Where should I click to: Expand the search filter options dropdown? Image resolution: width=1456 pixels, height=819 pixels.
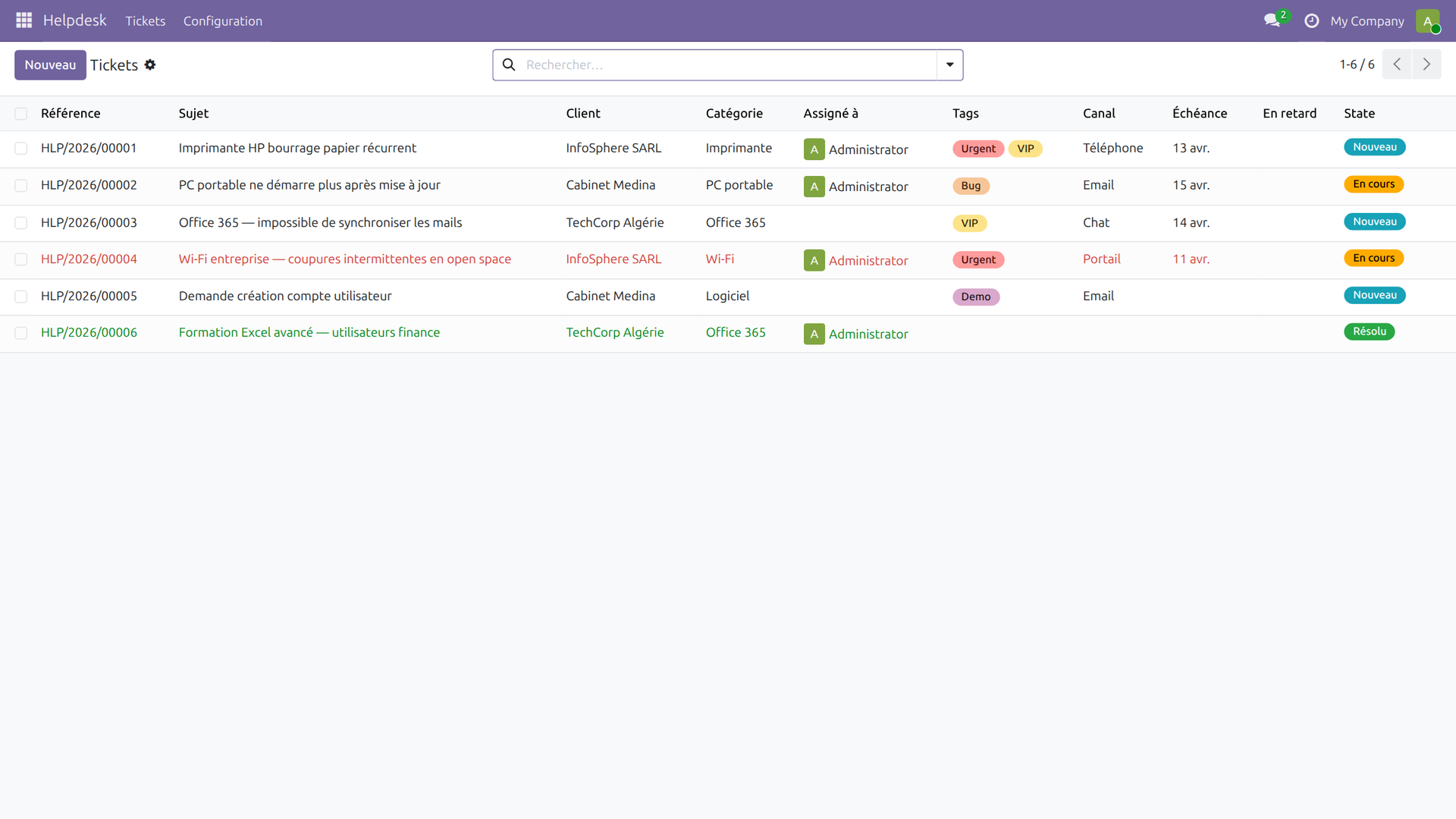coord(949,65)
